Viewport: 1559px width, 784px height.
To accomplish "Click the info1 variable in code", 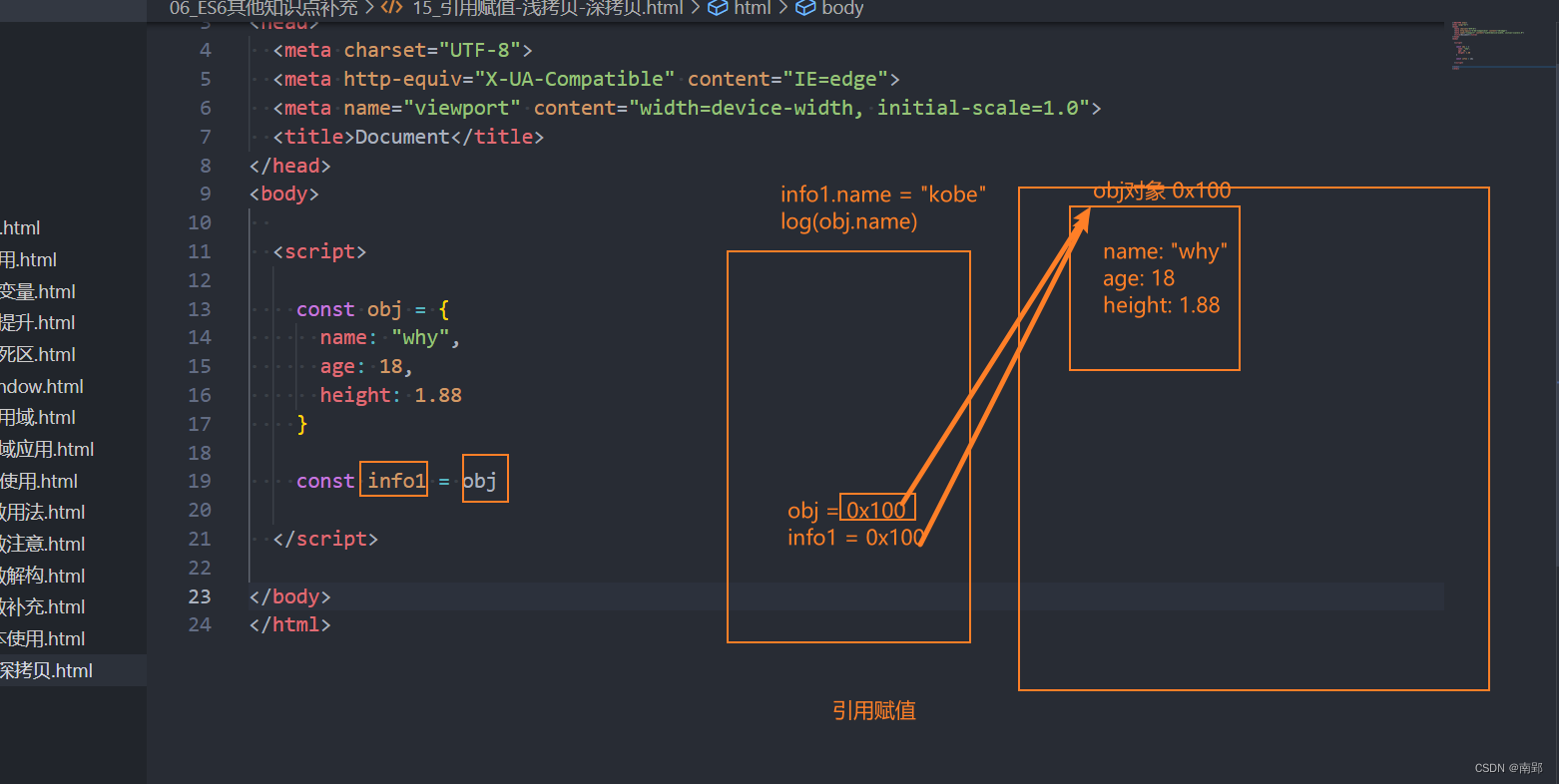I will coord(396,481).
